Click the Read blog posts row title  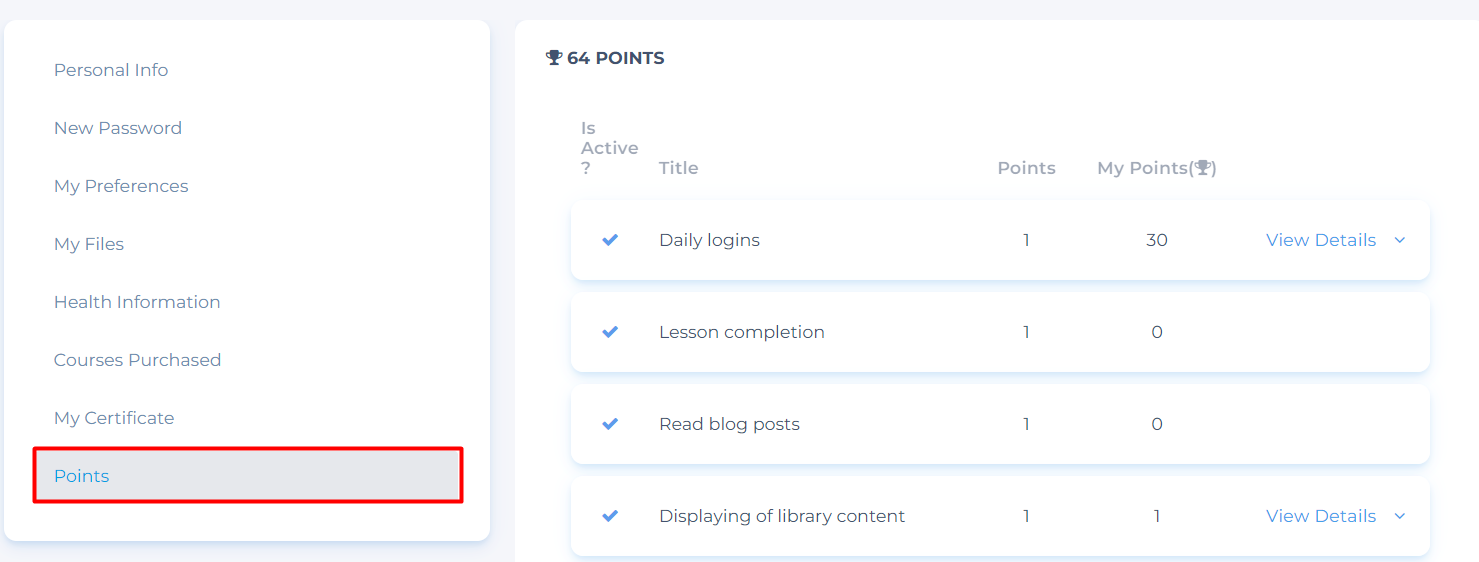point(729,424)
